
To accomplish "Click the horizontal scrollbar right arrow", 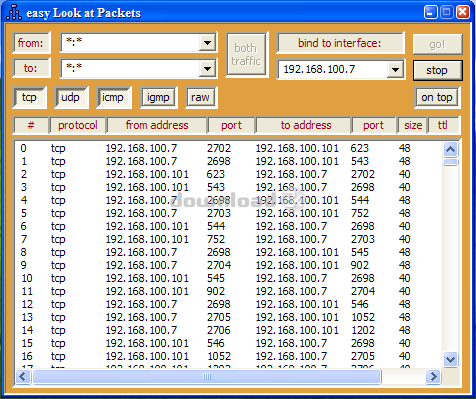I will (x=434, y=377).
